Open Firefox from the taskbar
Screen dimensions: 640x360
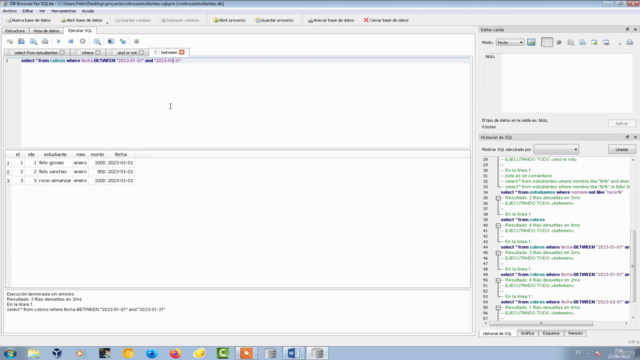[176, 353]
